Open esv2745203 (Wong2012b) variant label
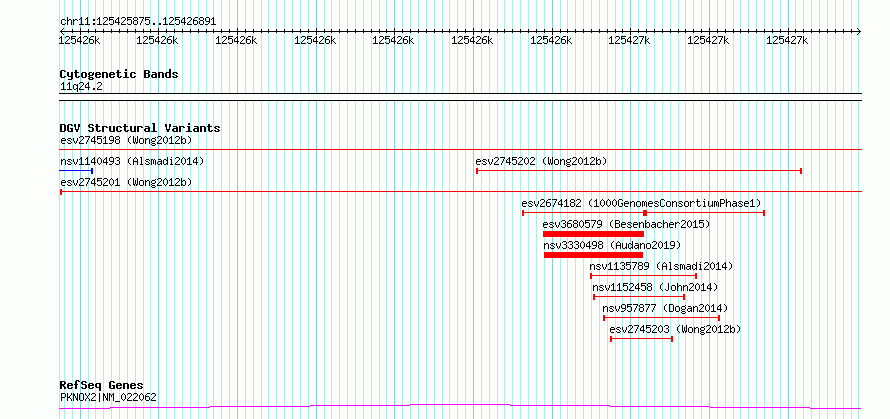 click(x=675, y=329)
